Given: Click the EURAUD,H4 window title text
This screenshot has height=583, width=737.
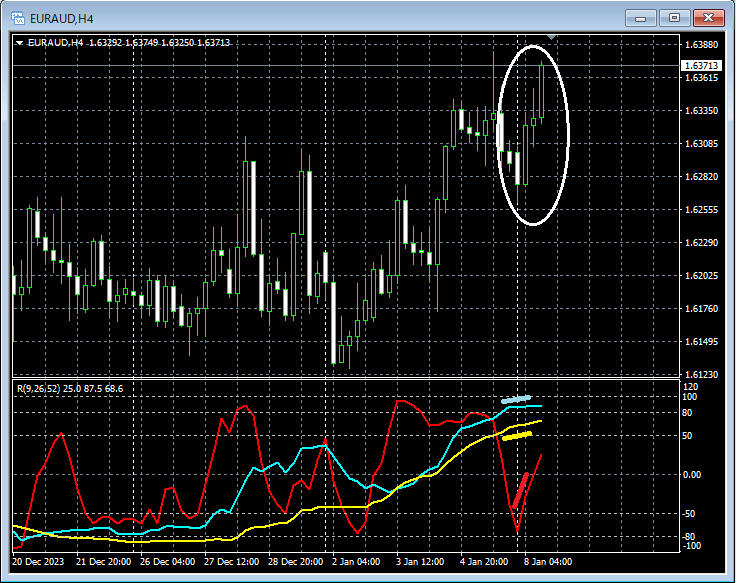Looking at the screenshot, I should (61, 19).
